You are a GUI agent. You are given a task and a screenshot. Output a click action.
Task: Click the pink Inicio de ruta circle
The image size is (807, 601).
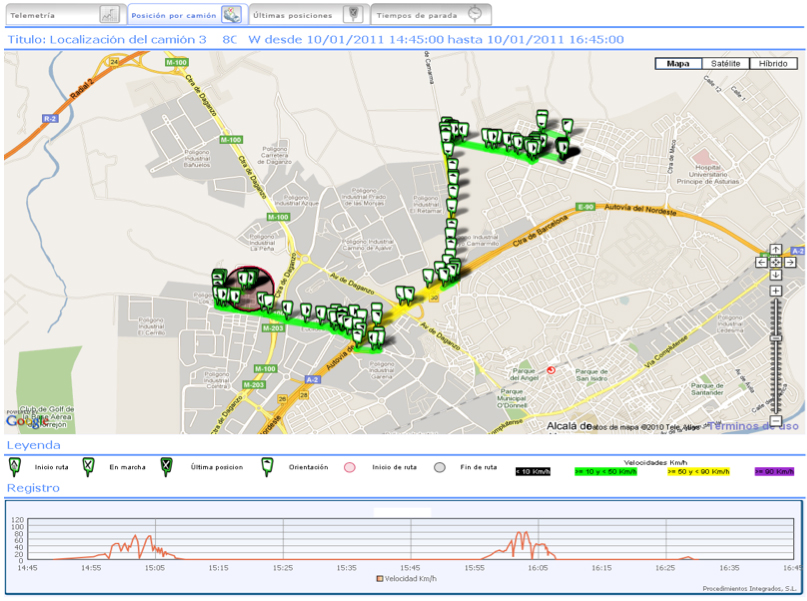(349, 467)
